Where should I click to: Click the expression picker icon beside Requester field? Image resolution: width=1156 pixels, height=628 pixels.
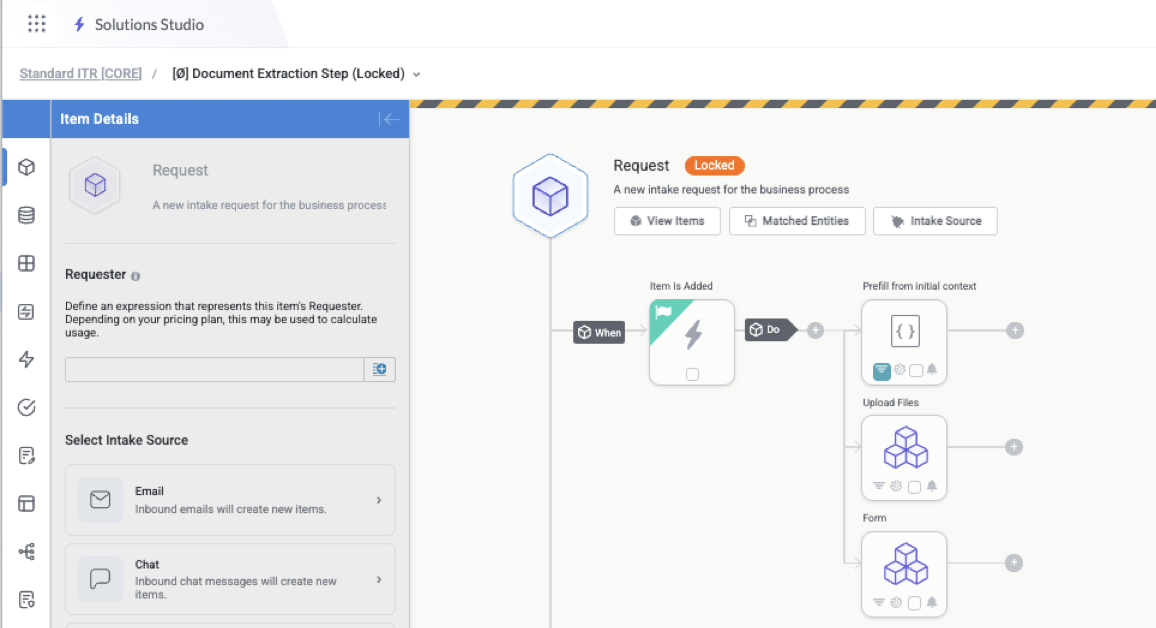380,370
